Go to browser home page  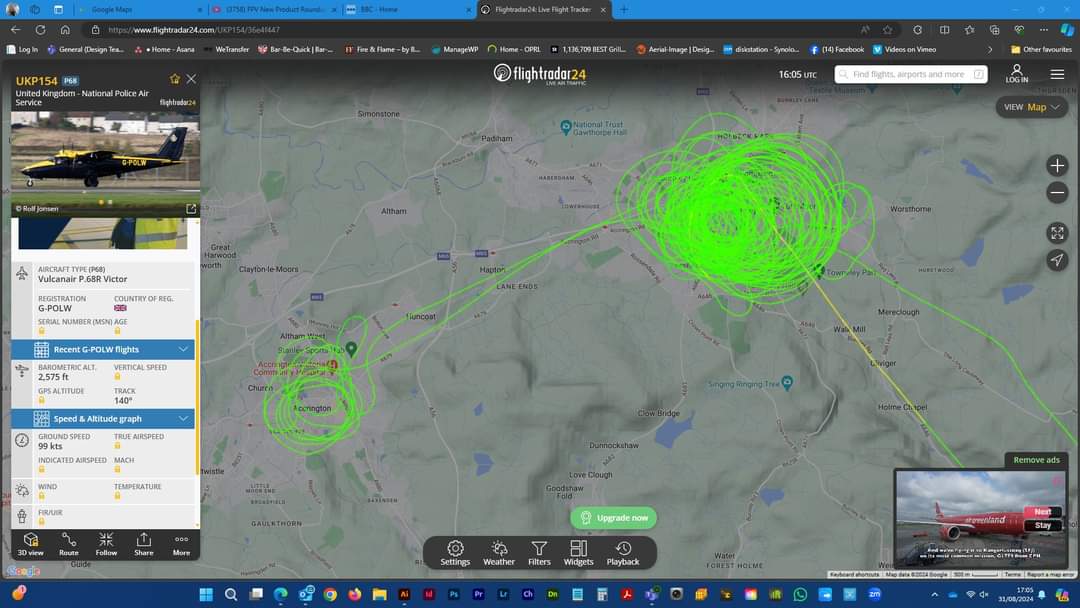coord(65,30)
